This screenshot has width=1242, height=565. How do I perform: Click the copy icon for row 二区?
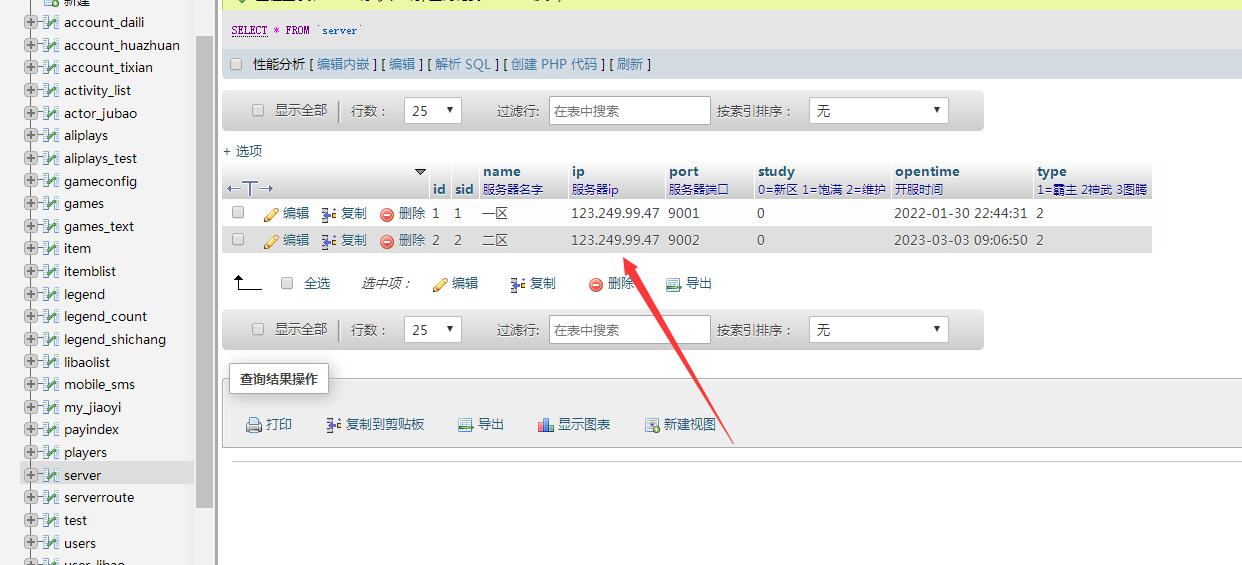coord(329,241)
